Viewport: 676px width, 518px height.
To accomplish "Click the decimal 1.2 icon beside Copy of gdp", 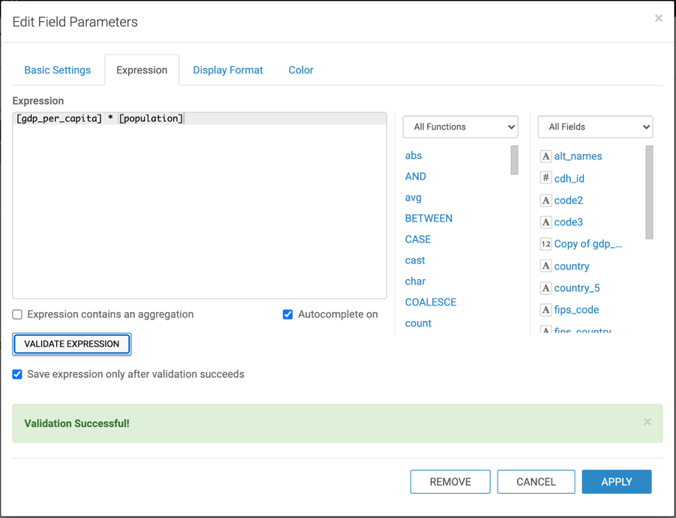I will coord(545,244).
